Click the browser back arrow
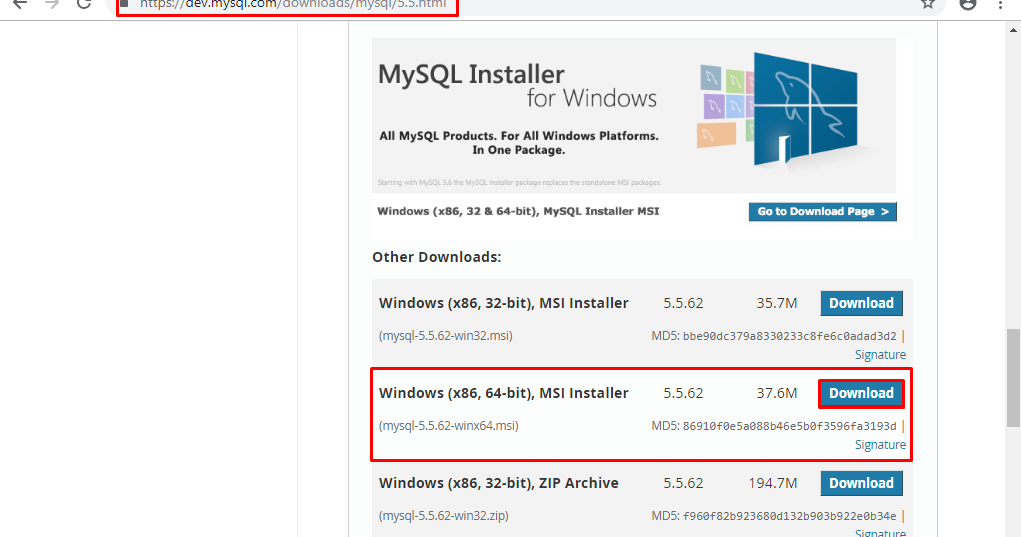Screen dimensions: 1021x537 coord(20,4)
